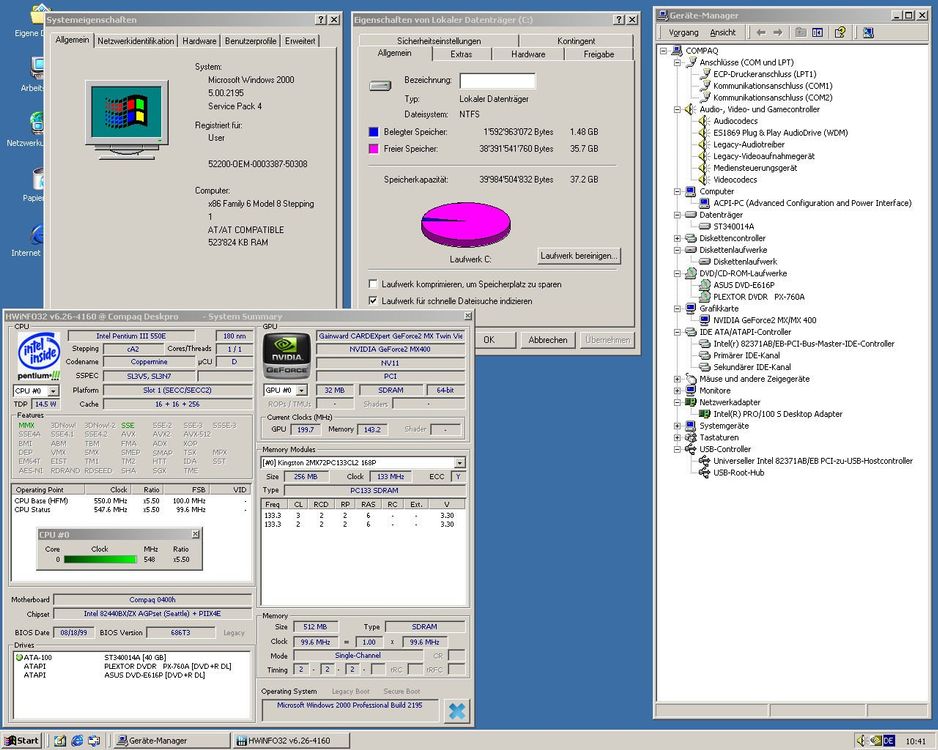Open properties via the Geräte-Manager properties toolbar icon
Screen dimensions: 938x750
pos(800,31)
